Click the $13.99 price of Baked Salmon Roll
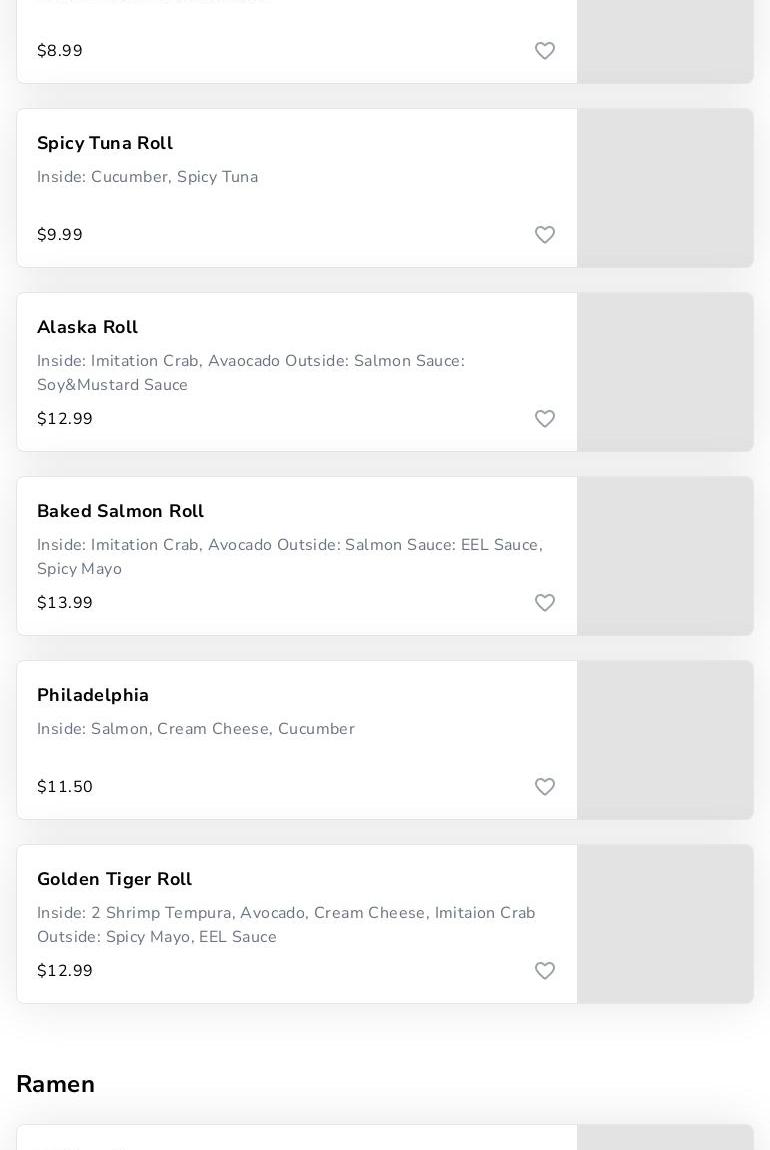The height and width of the screenshot is (1150, 770). pos(65,603)
